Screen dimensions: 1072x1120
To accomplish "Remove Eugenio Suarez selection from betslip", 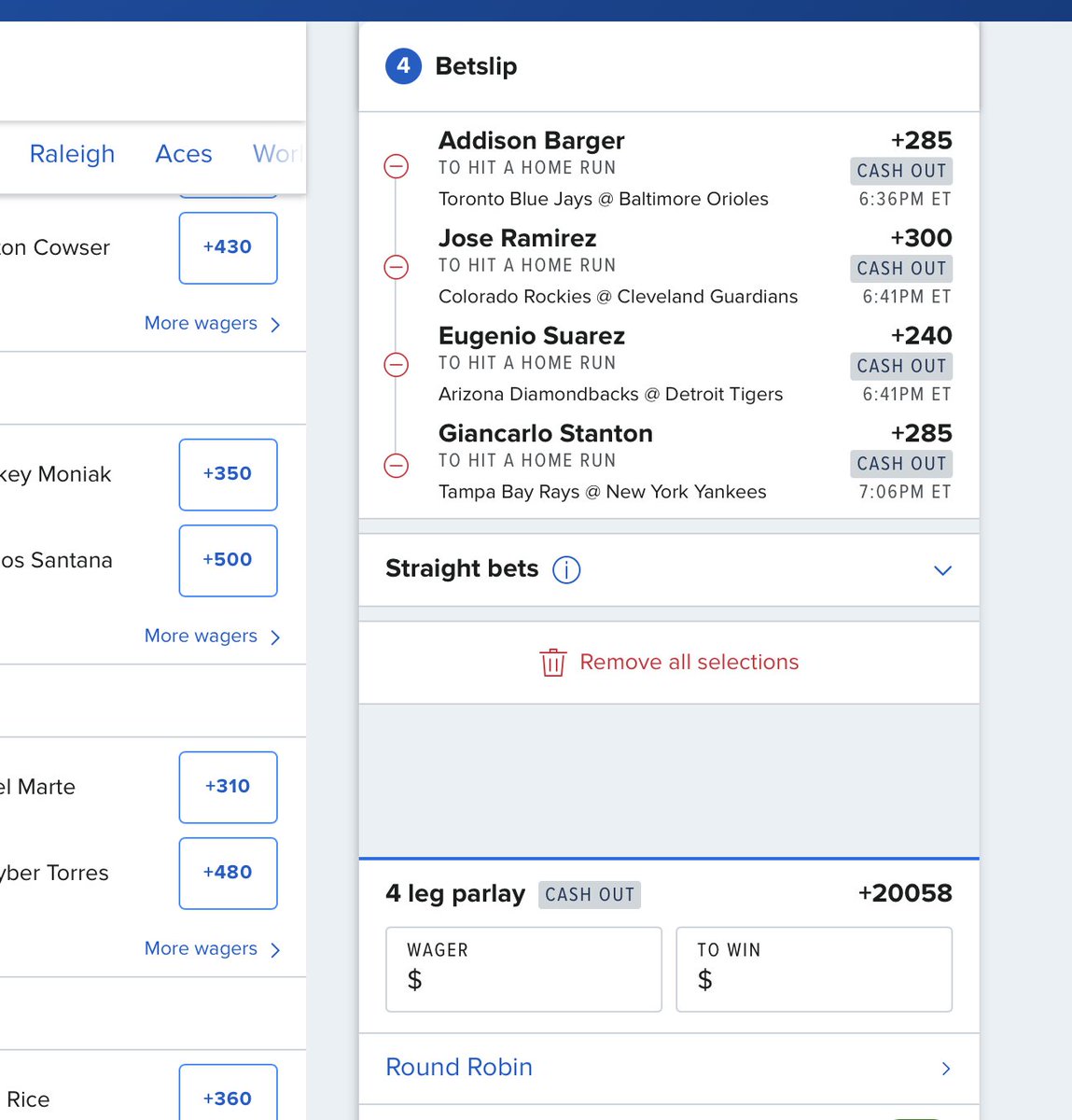I will tap(397, 365).
